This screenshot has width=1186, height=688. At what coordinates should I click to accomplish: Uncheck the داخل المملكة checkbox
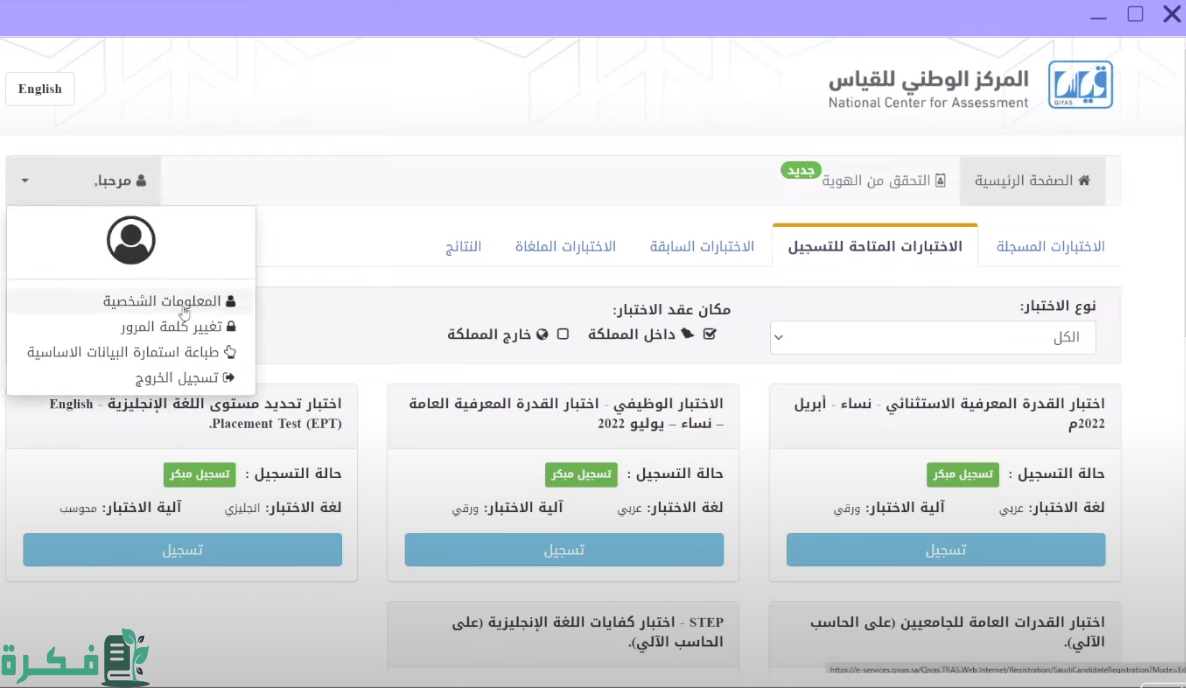coord(710,334)
